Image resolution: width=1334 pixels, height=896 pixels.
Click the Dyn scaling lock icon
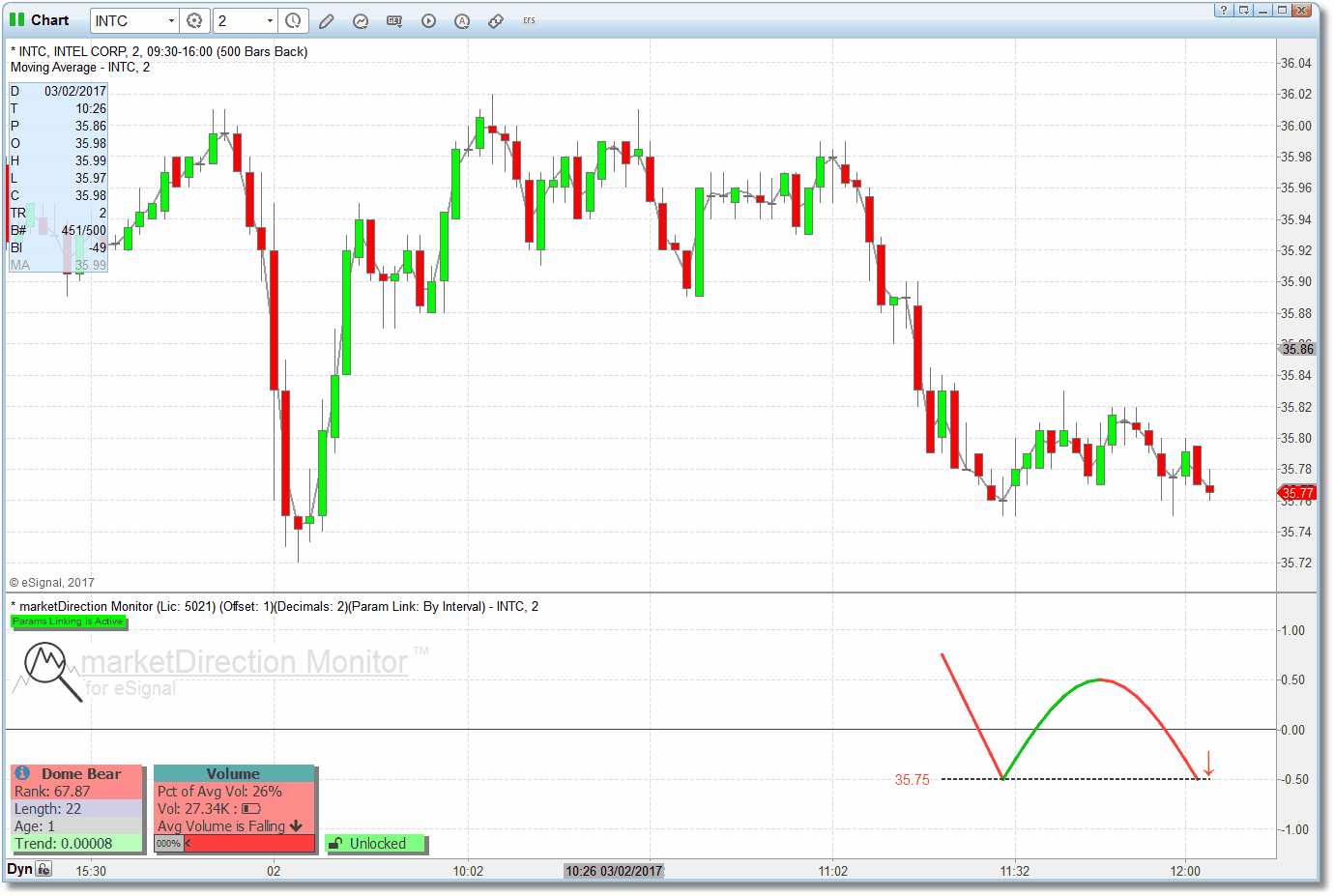tap(43, 869)
